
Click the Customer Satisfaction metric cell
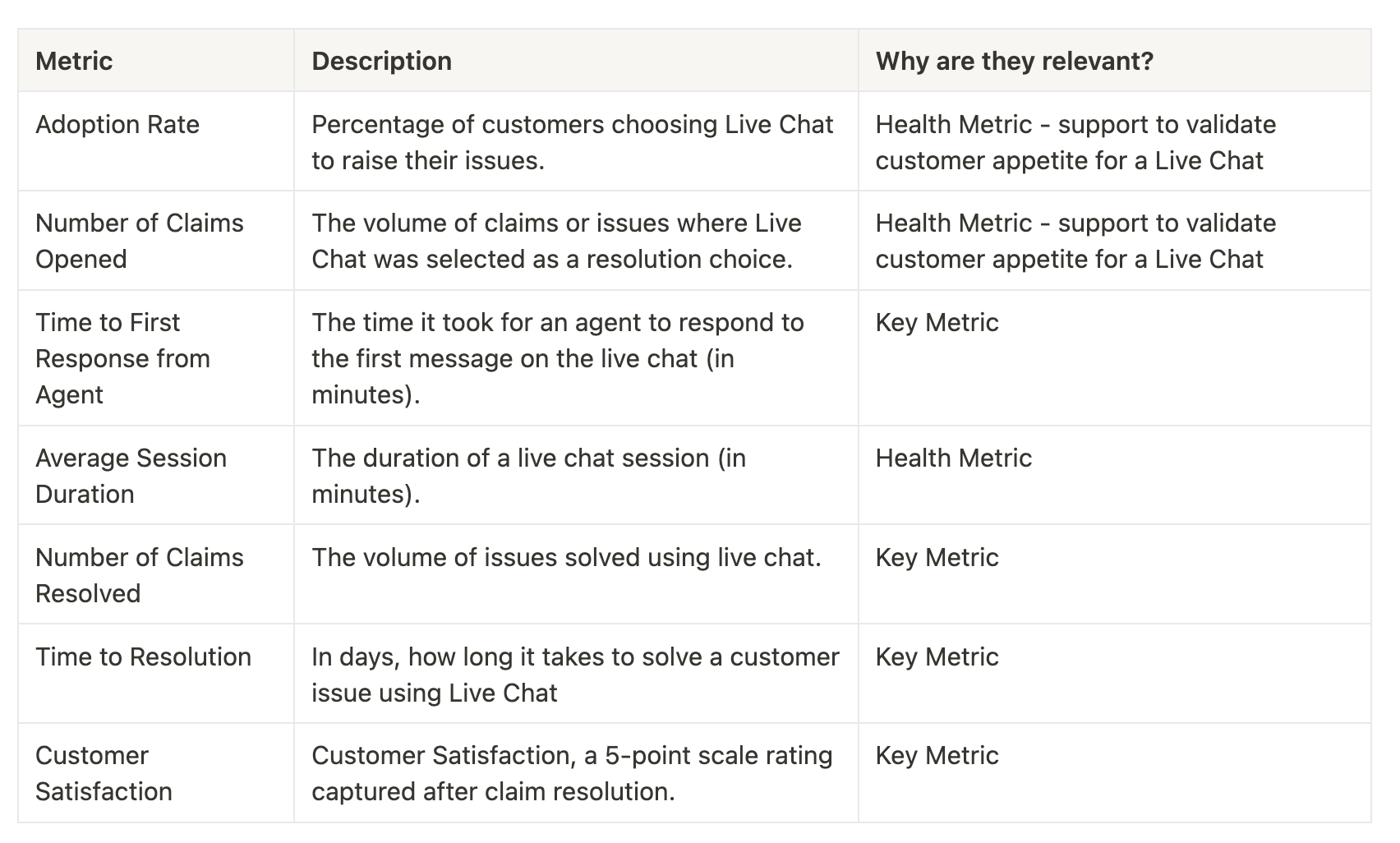[x=156, y=773]
